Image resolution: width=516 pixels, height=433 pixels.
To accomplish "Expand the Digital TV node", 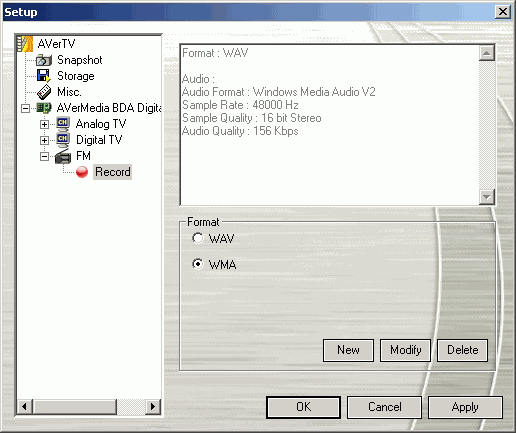I will (44, 140).
